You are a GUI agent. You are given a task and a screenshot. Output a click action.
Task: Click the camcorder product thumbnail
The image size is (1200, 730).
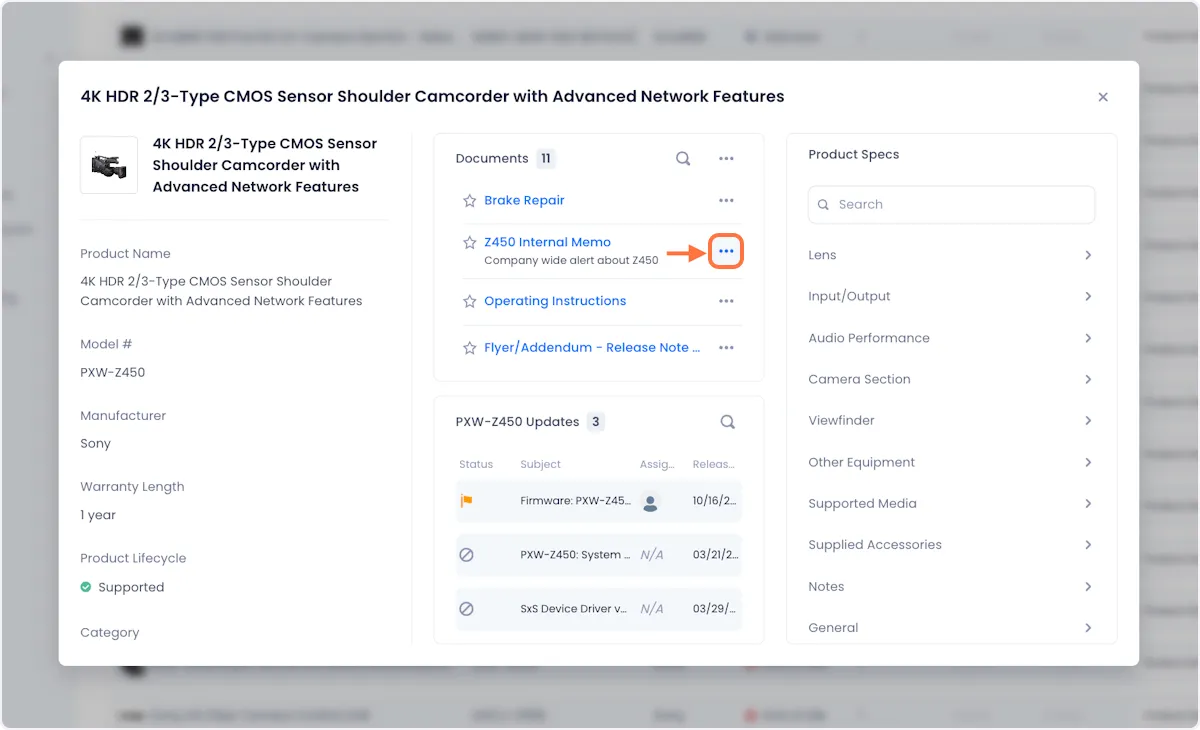109,165
